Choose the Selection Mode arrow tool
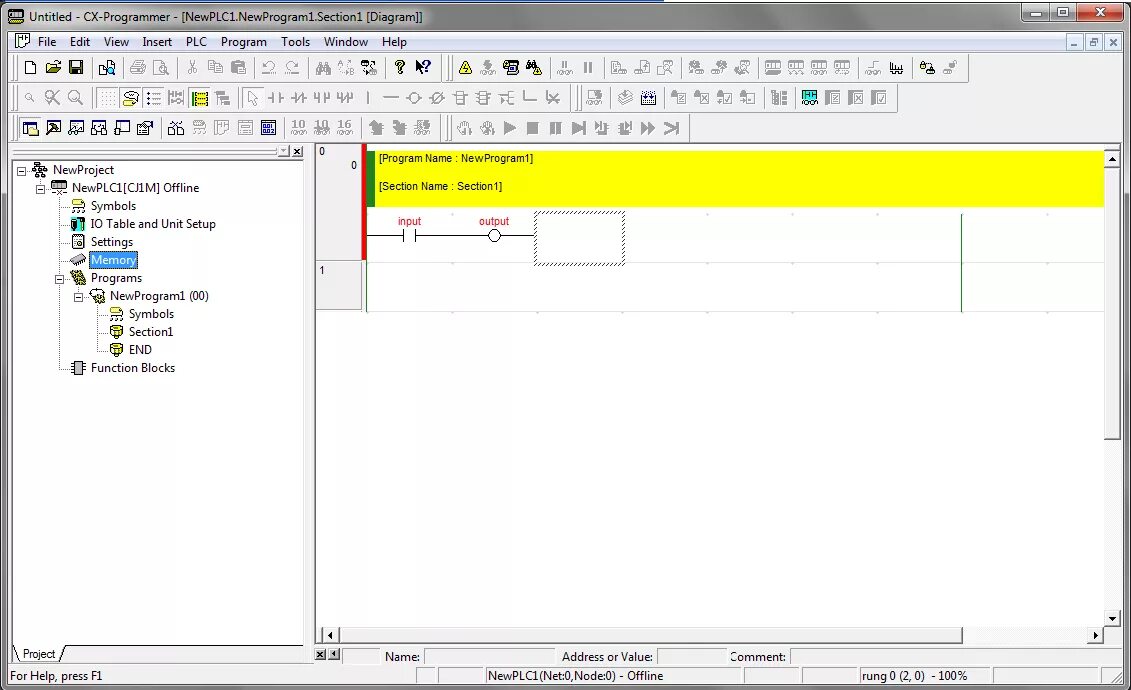The image size is (1131, 690). pos(252,98)
